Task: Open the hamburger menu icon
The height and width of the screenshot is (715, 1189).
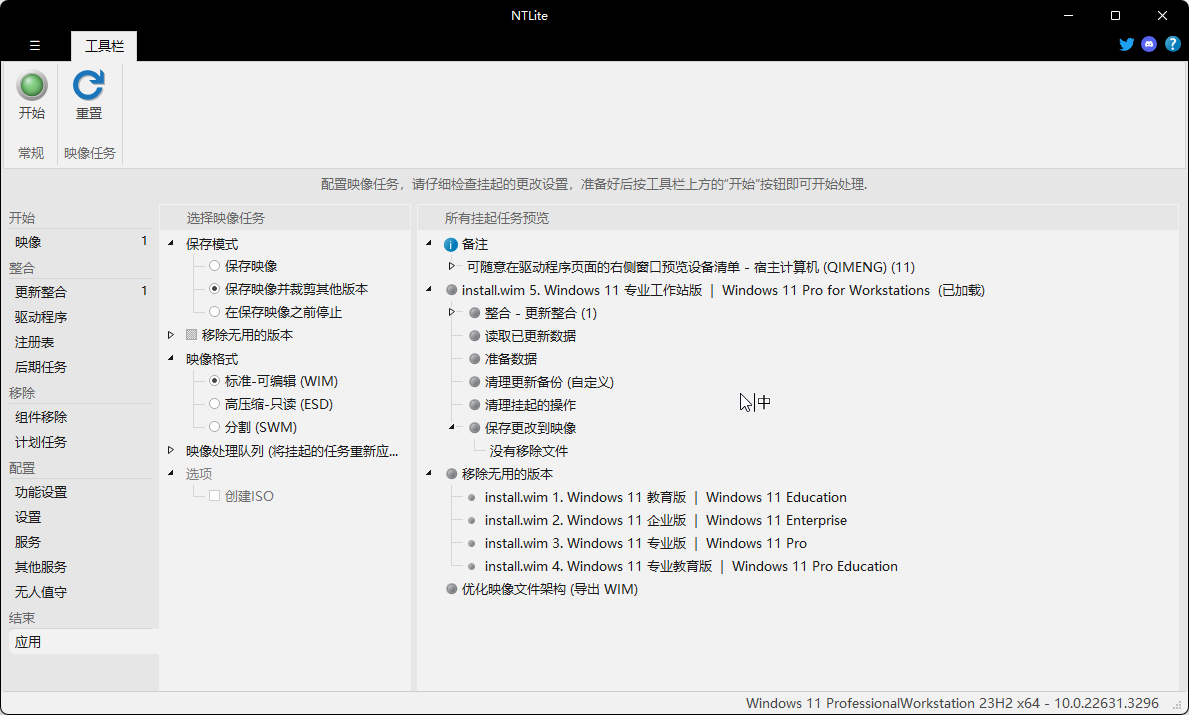Action: pos(35,45)
